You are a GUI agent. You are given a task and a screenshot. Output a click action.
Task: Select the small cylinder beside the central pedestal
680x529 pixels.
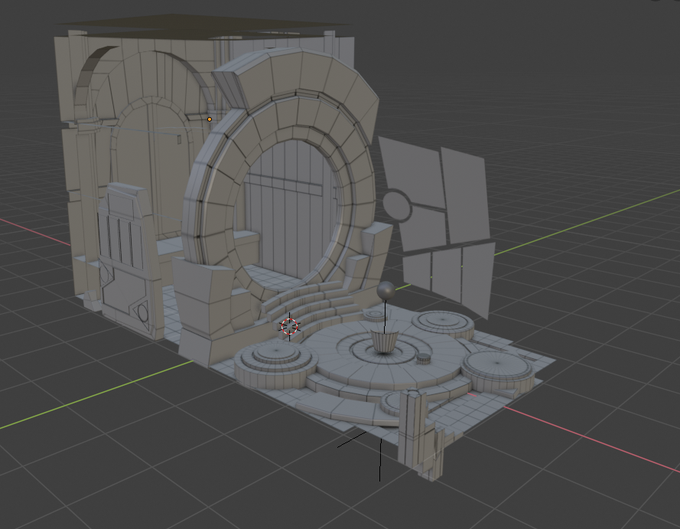[424, 358]
